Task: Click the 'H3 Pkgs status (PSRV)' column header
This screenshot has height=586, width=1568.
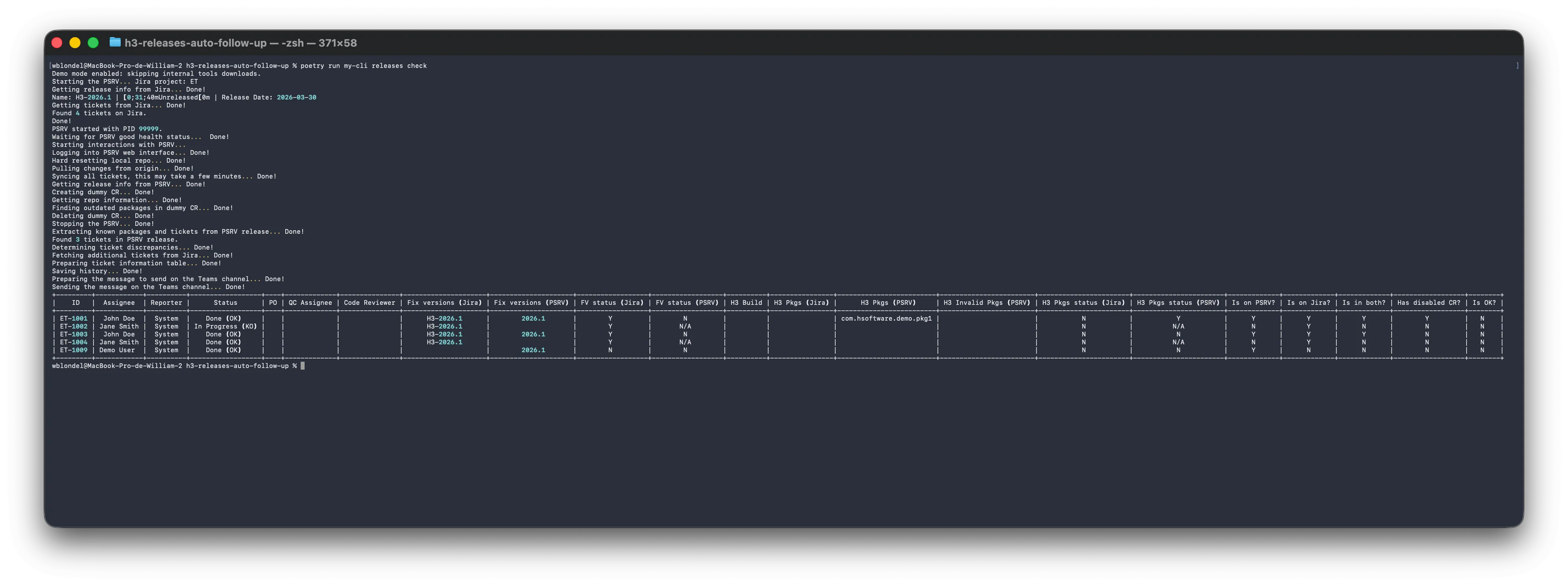Action: click(x=1179, y=303)
